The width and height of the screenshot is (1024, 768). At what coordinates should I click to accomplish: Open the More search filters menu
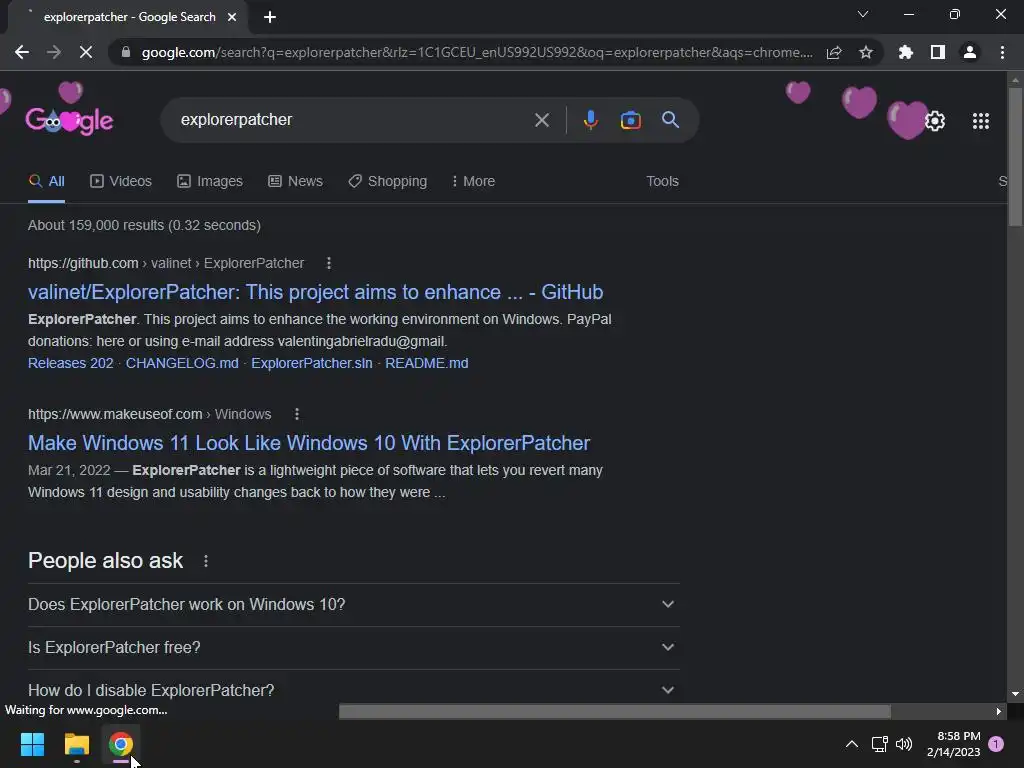click(473, 182)
